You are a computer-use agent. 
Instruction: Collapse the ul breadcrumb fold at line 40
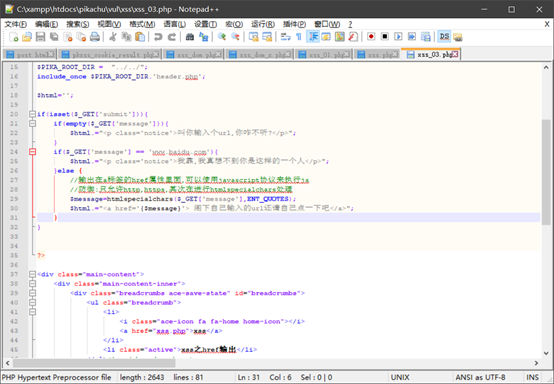click(x=33, y=302)
